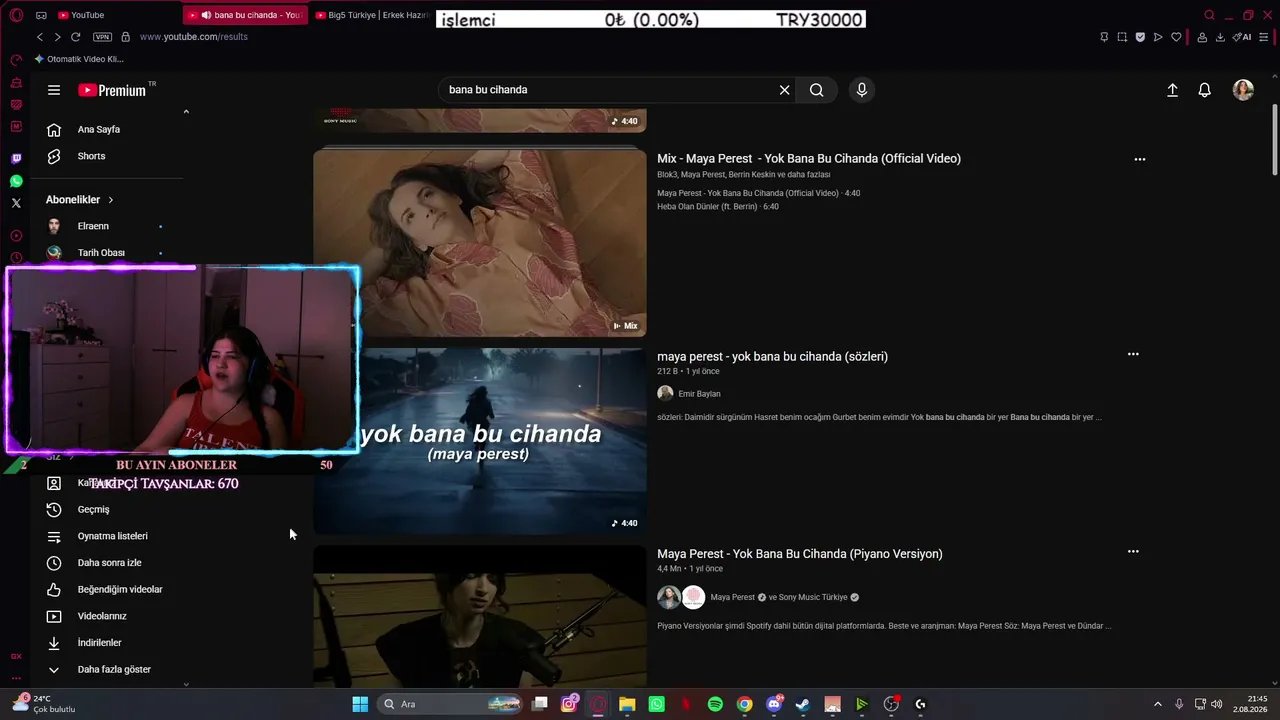
Task: Open WhatsApp in the Opera sidebar
Action: pos(16,181)
